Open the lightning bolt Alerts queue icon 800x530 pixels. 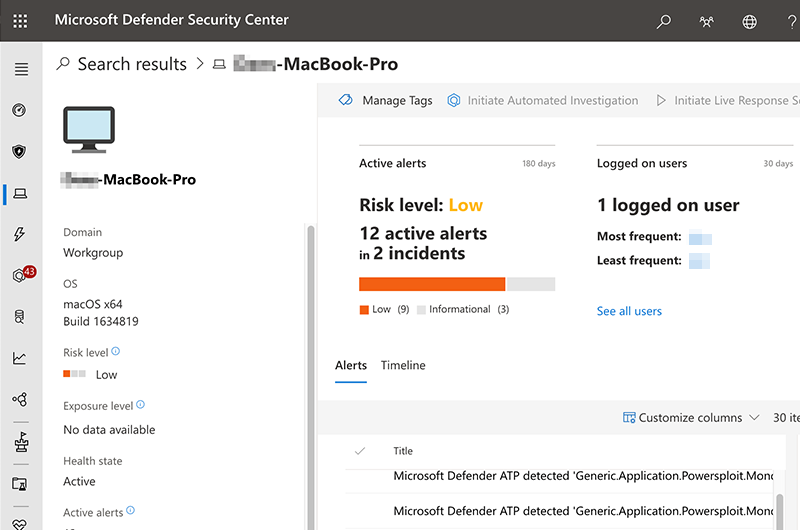pos(19,234)
